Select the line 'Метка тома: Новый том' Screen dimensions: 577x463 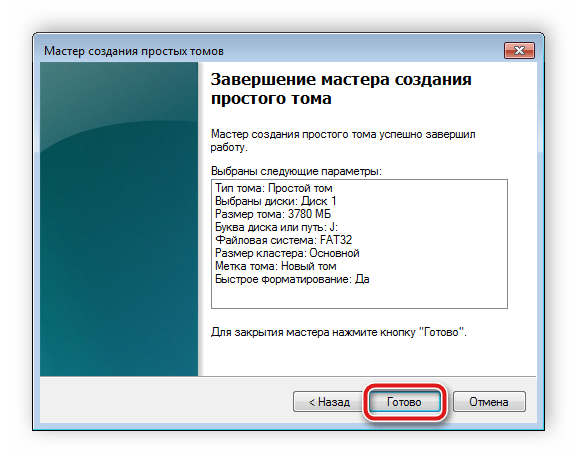[276, 266]
